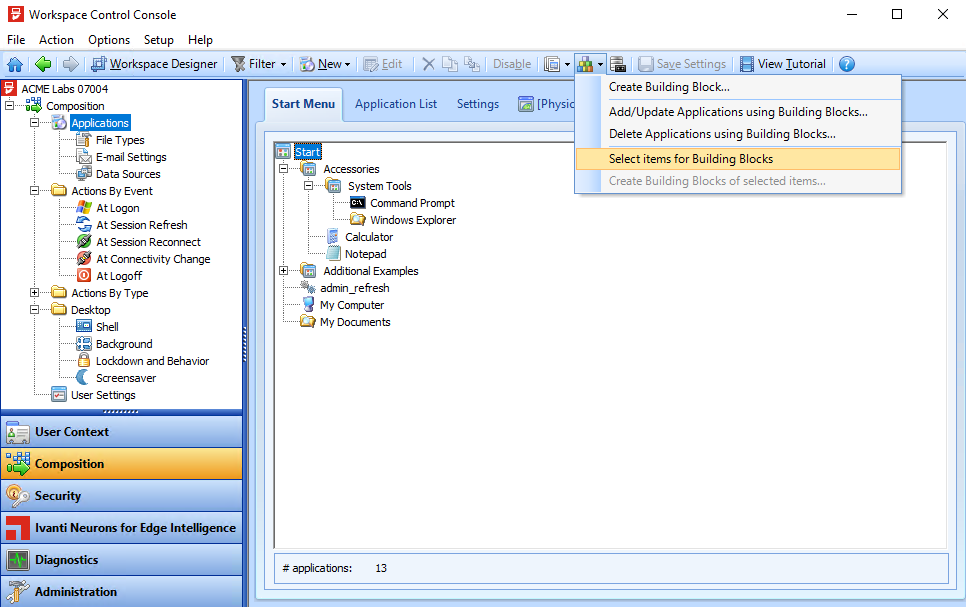Collapse the Actions By Event node
The width and height of the screenshot is (966, 607).
pyautogui.click(x=34, y=191)
